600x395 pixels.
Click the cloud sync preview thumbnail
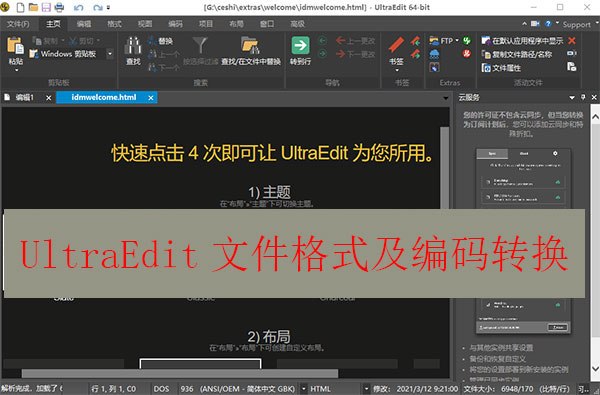click(x=523, y=241)
